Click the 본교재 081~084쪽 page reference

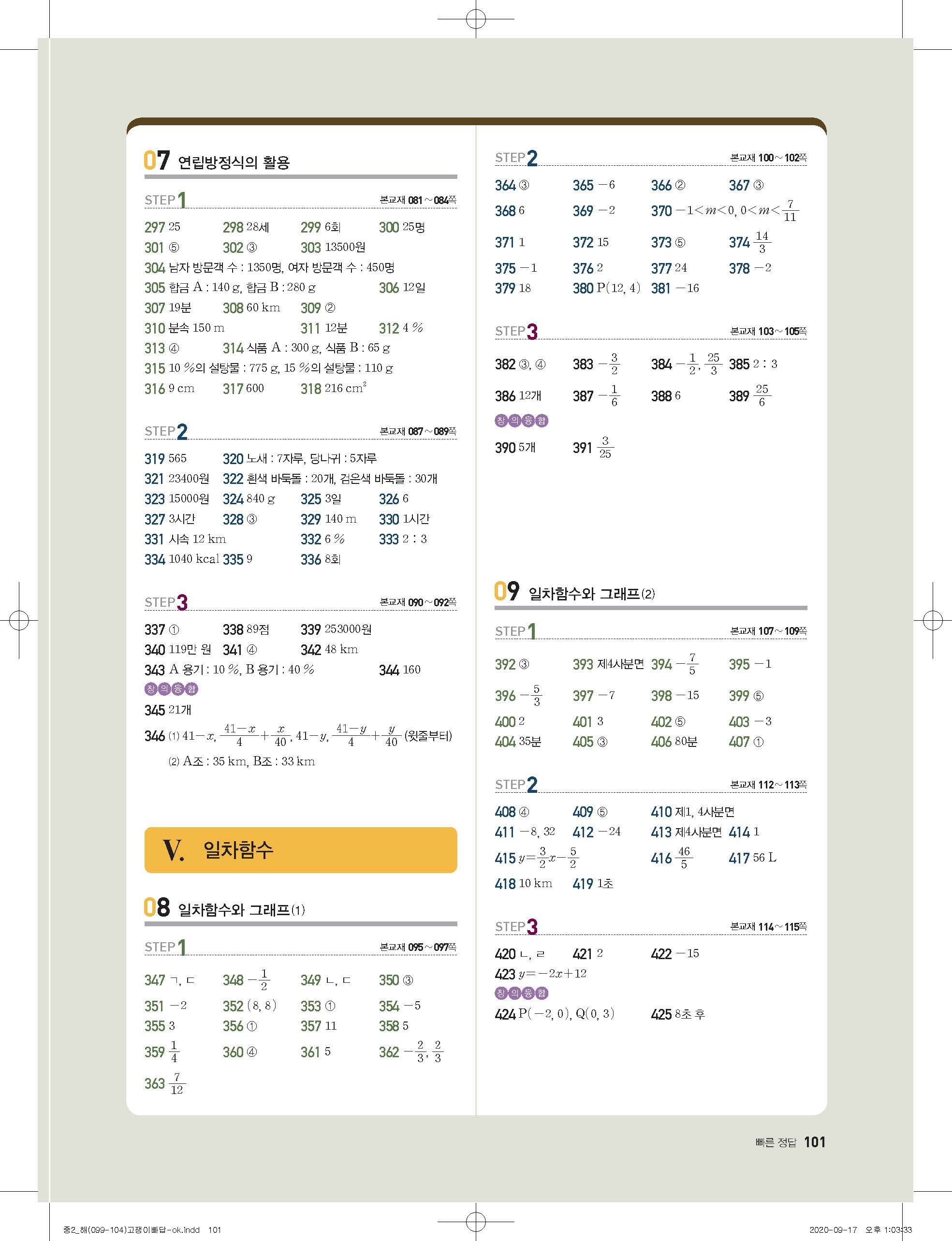pos(418,200)
